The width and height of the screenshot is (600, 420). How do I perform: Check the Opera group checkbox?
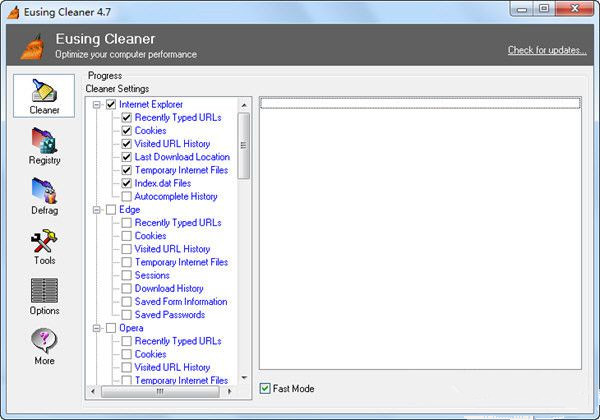[111, 328]
